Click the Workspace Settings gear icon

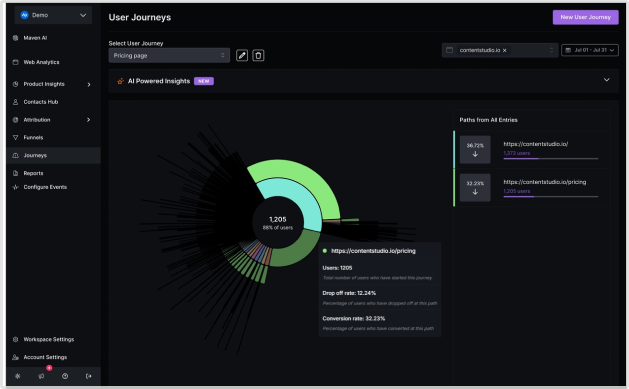(16, 339)
